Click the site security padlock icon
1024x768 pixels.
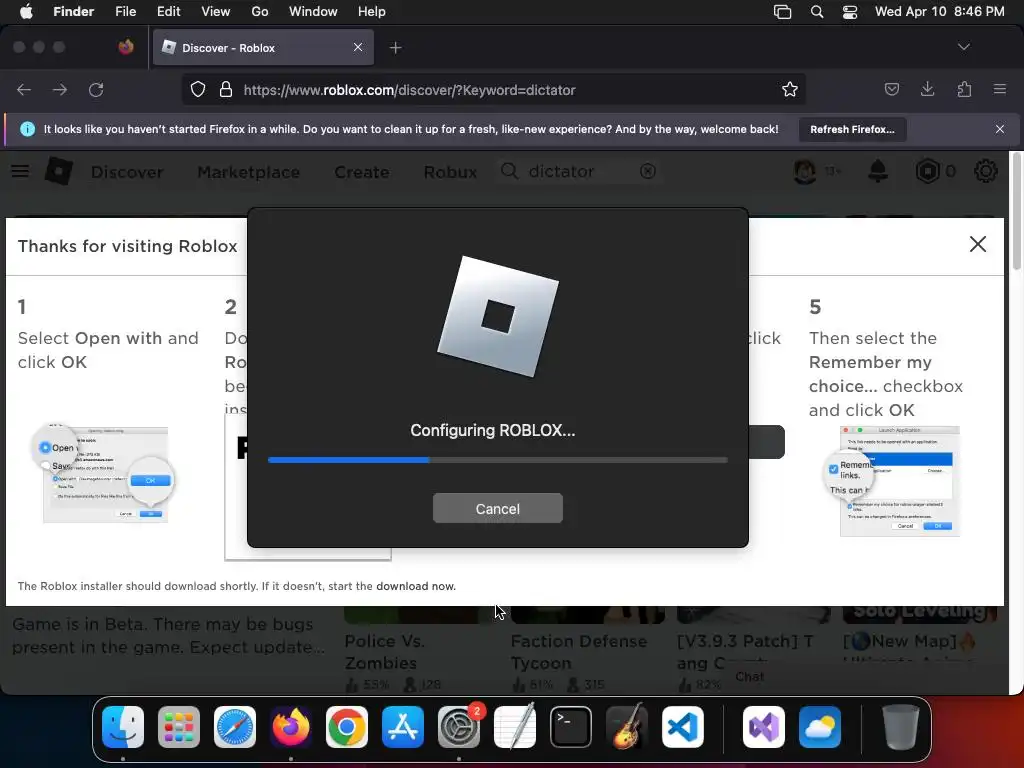(226, 89)
